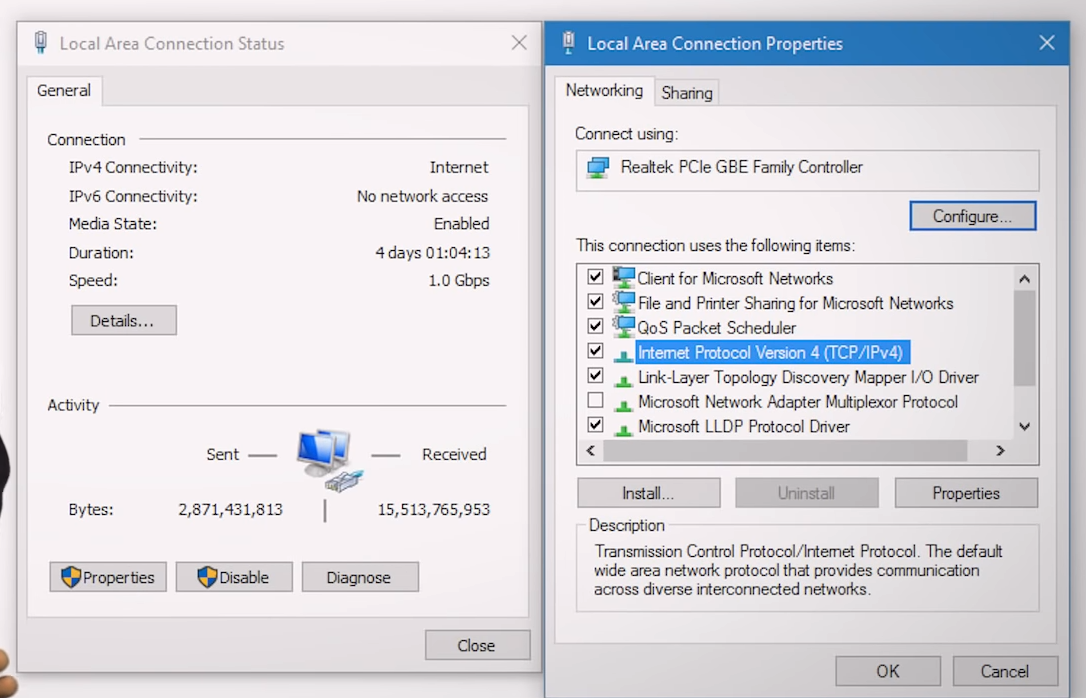The image size is (1086, 698).
Task: Select Client for Microsoft Networks item
Action: (735, 278)
